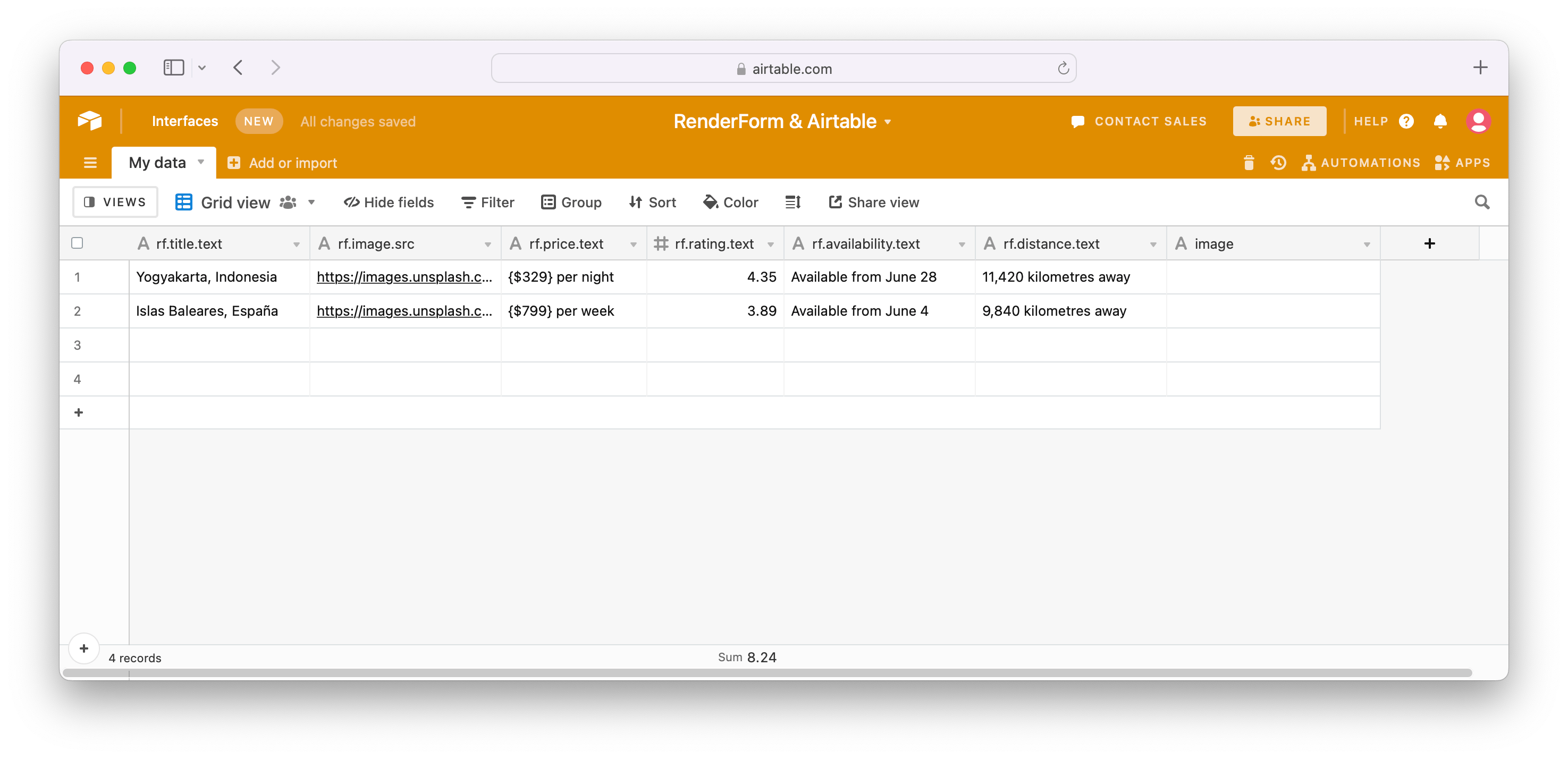1568x759 pixels.
Task: Click the Sum 8.24 summary bar
Action: (x=746, y=657)
